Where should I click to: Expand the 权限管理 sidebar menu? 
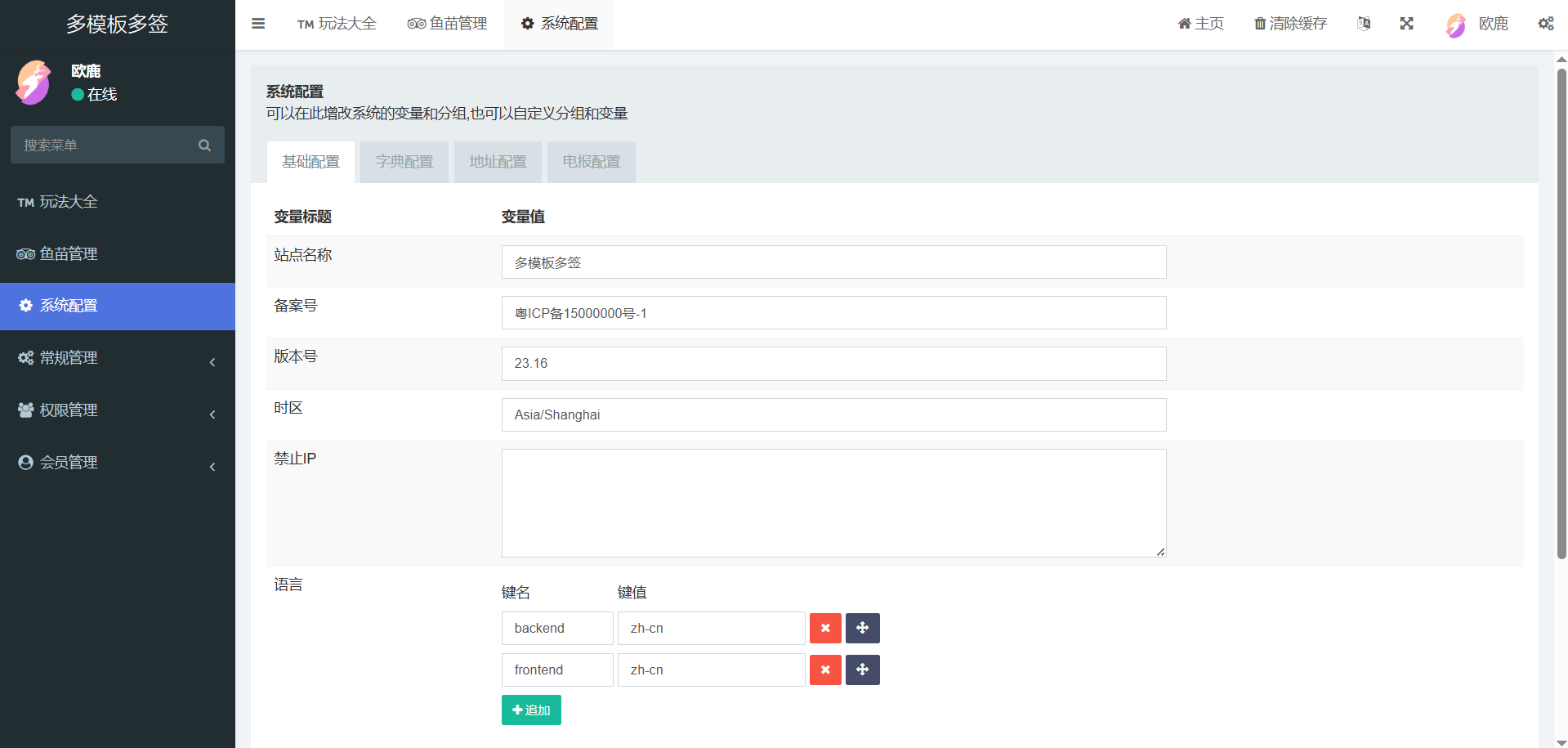click(118, 410)
